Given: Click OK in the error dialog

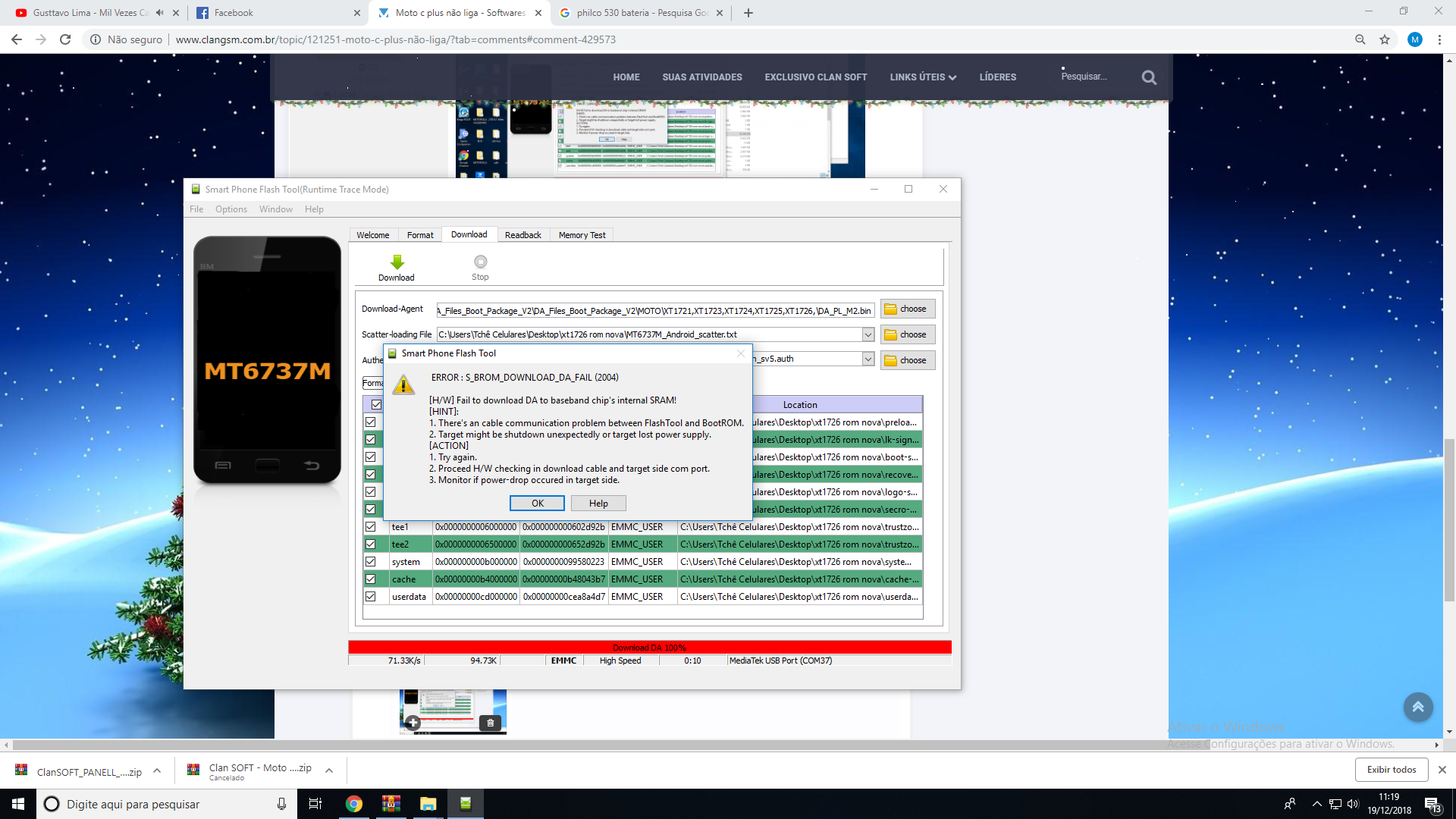Looking at the screenshot, I should click(537, 504).
